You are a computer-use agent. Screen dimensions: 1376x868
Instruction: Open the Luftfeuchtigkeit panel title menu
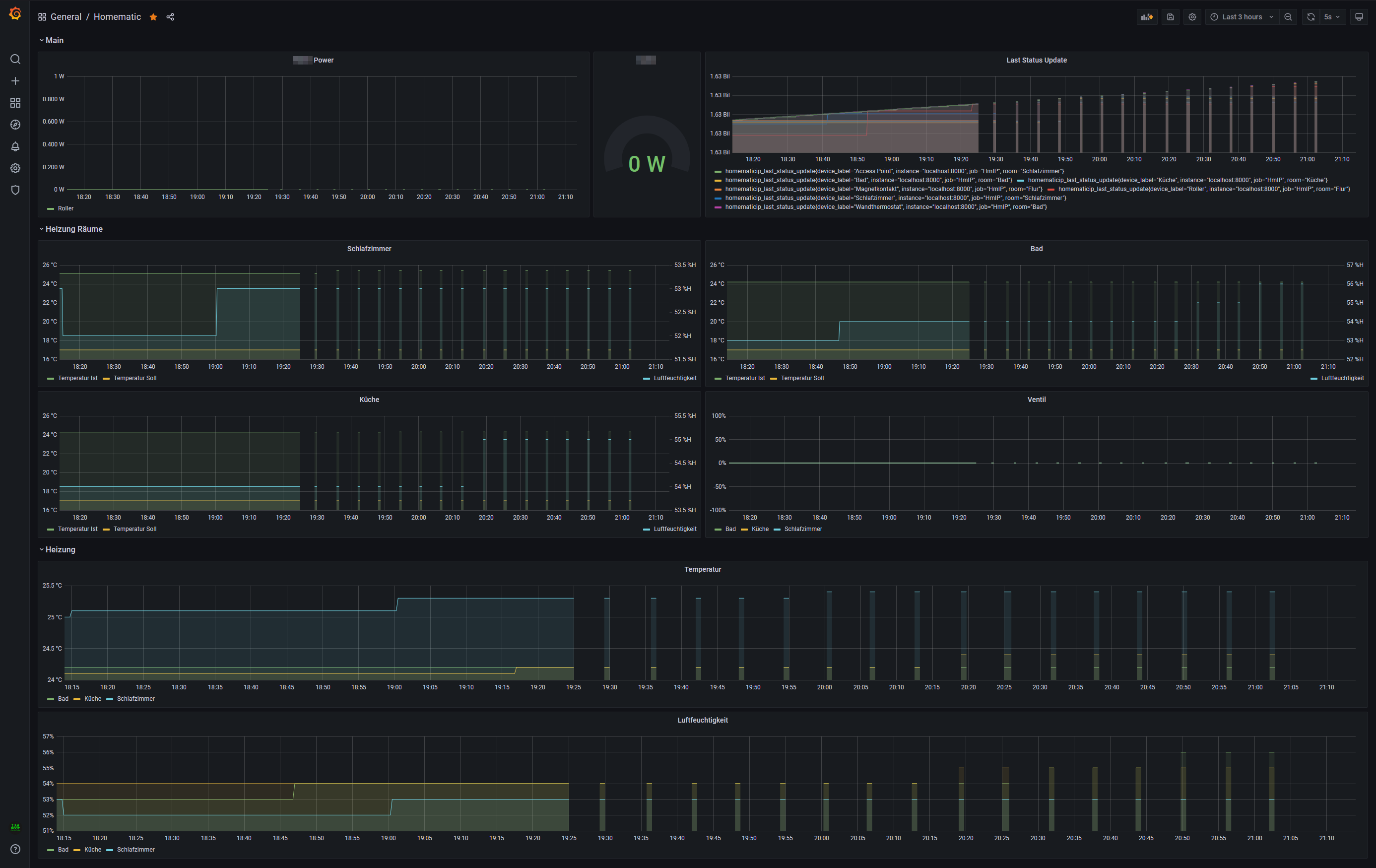pos(702,720)
